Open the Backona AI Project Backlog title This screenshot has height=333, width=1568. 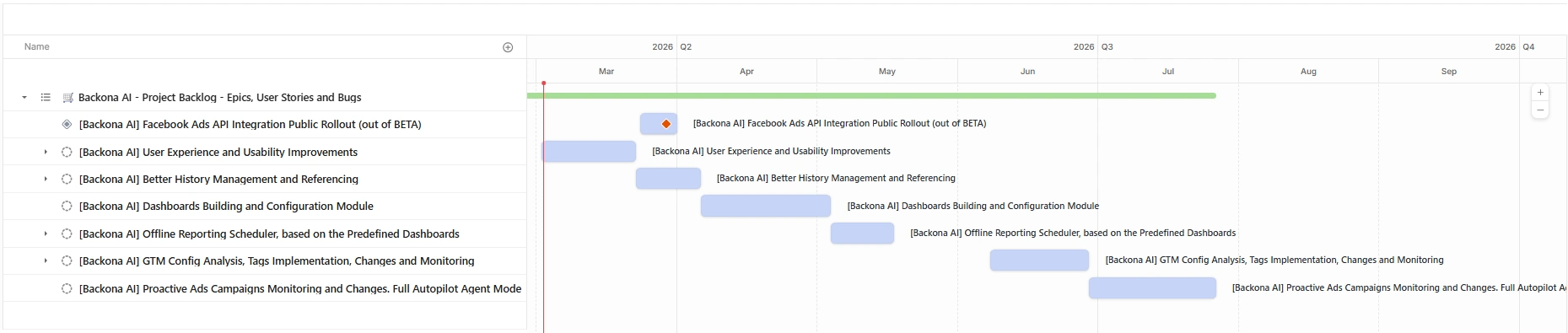tap(220, 98)
